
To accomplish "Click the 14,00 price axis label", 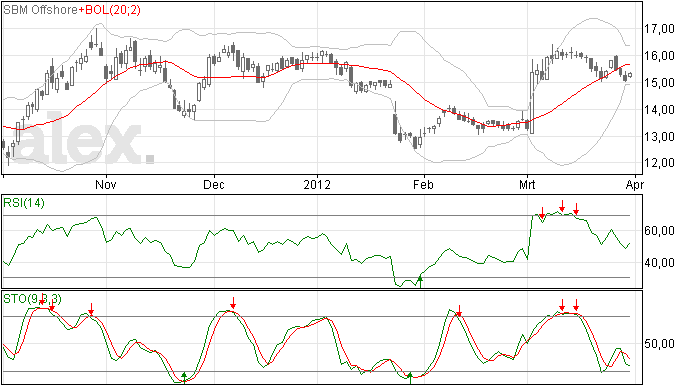I will [x=659, y=110].
